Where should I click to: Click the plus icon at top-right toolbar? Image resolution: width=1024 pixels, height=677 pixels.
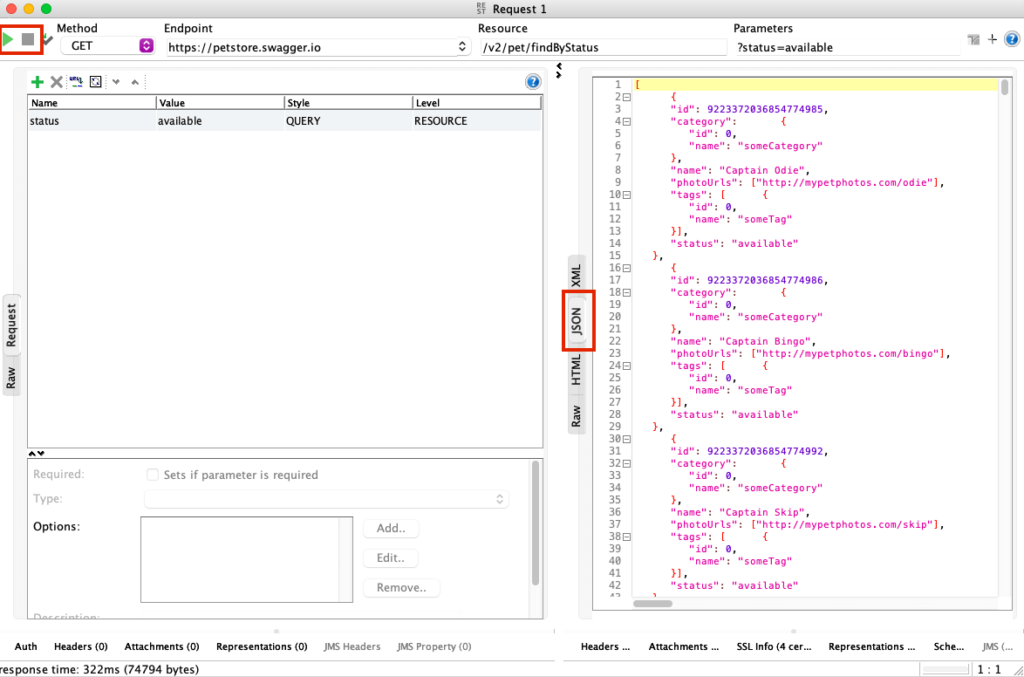992,39
